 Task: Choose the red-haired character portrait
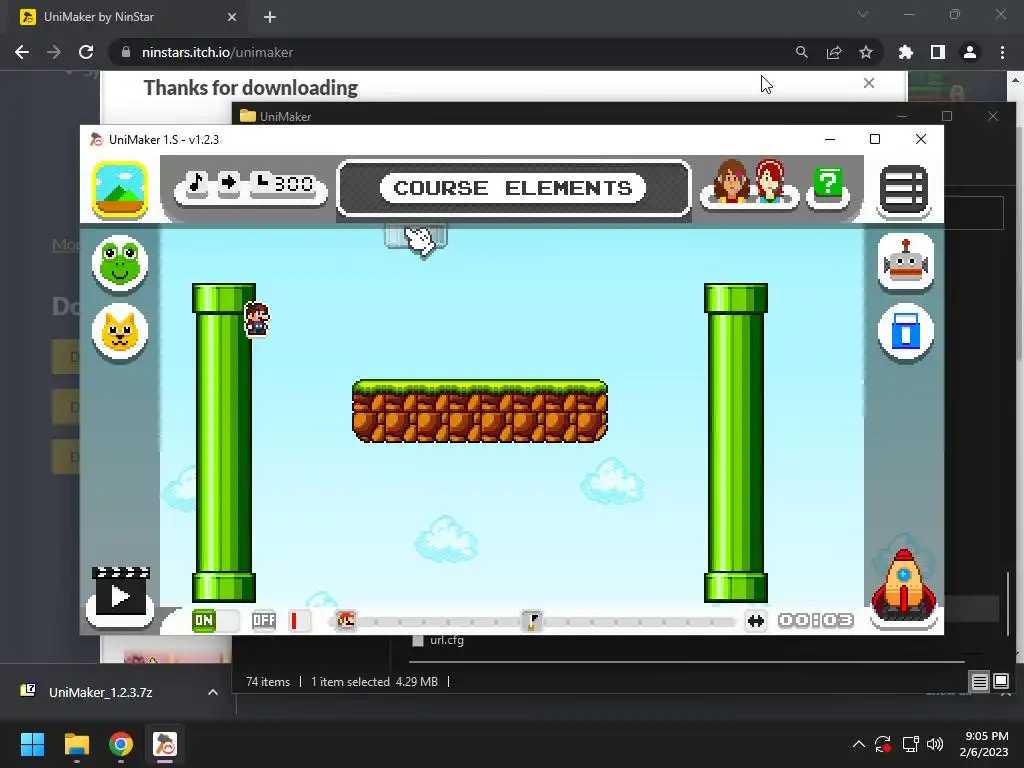771,180
